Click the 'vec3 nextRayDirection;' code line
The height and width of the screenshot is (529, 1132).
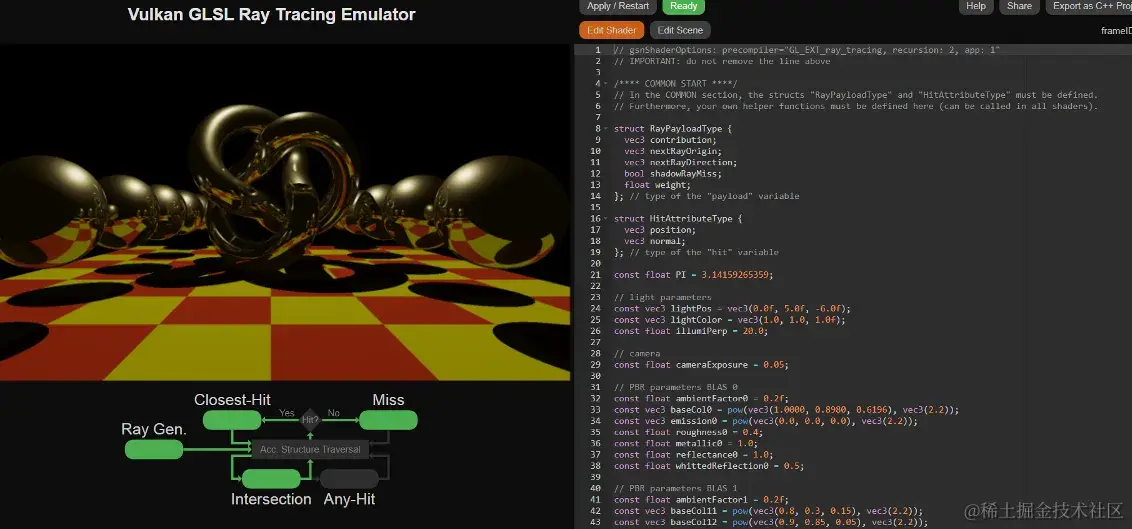[681, 162]
